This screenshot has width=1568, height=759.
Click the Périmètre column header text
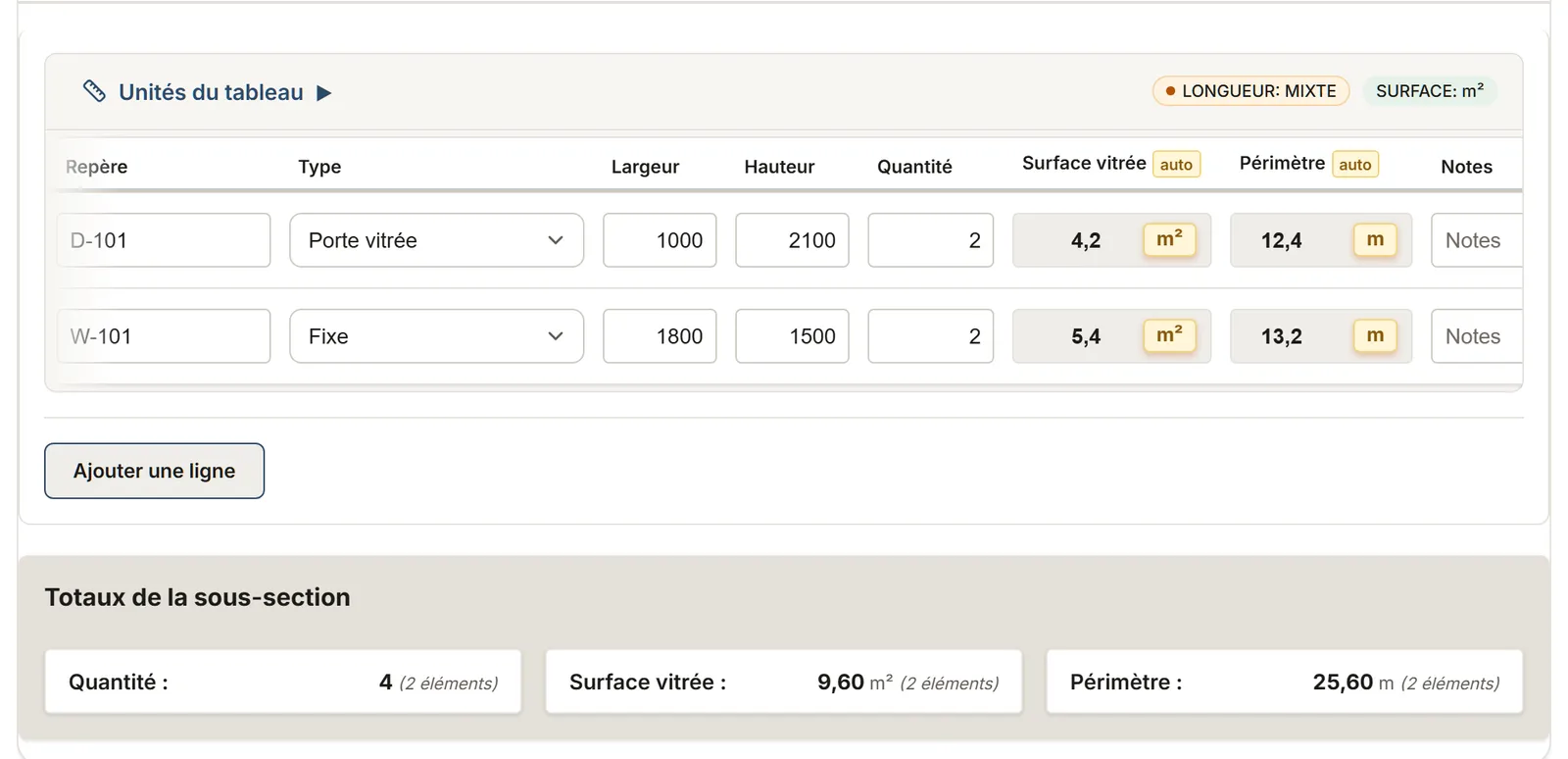tap(1282, 163)
